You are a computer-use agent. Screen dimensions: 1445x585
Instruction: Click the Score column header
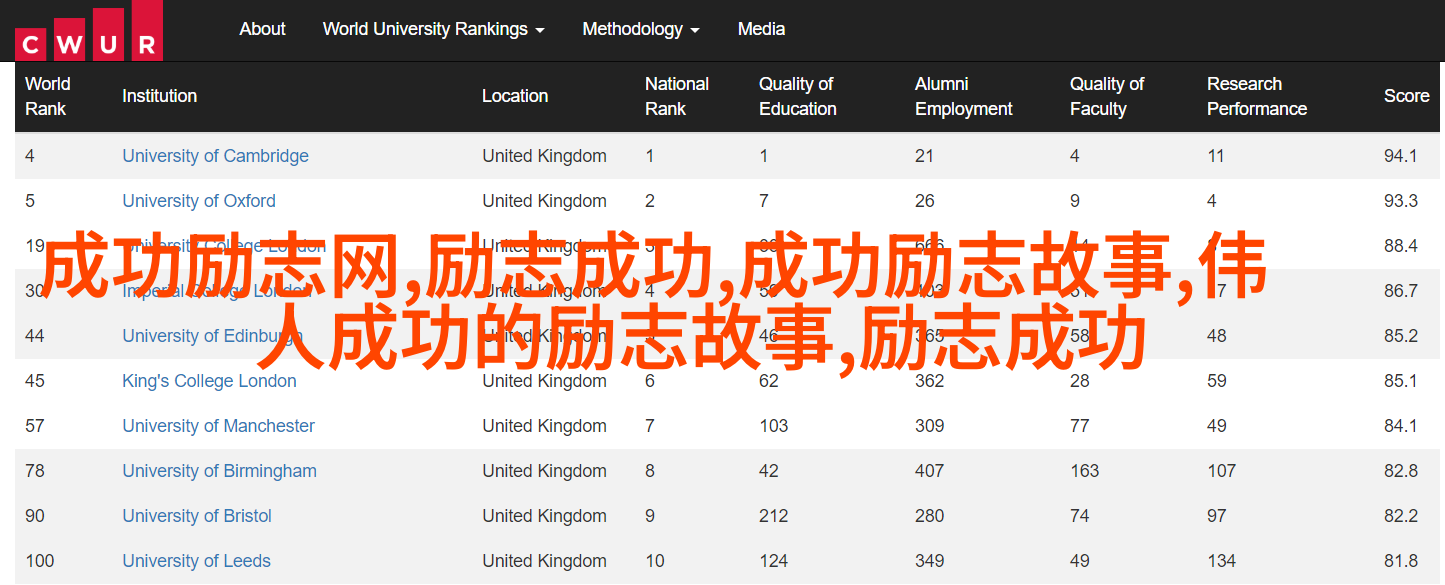(x=1406, y=96)
